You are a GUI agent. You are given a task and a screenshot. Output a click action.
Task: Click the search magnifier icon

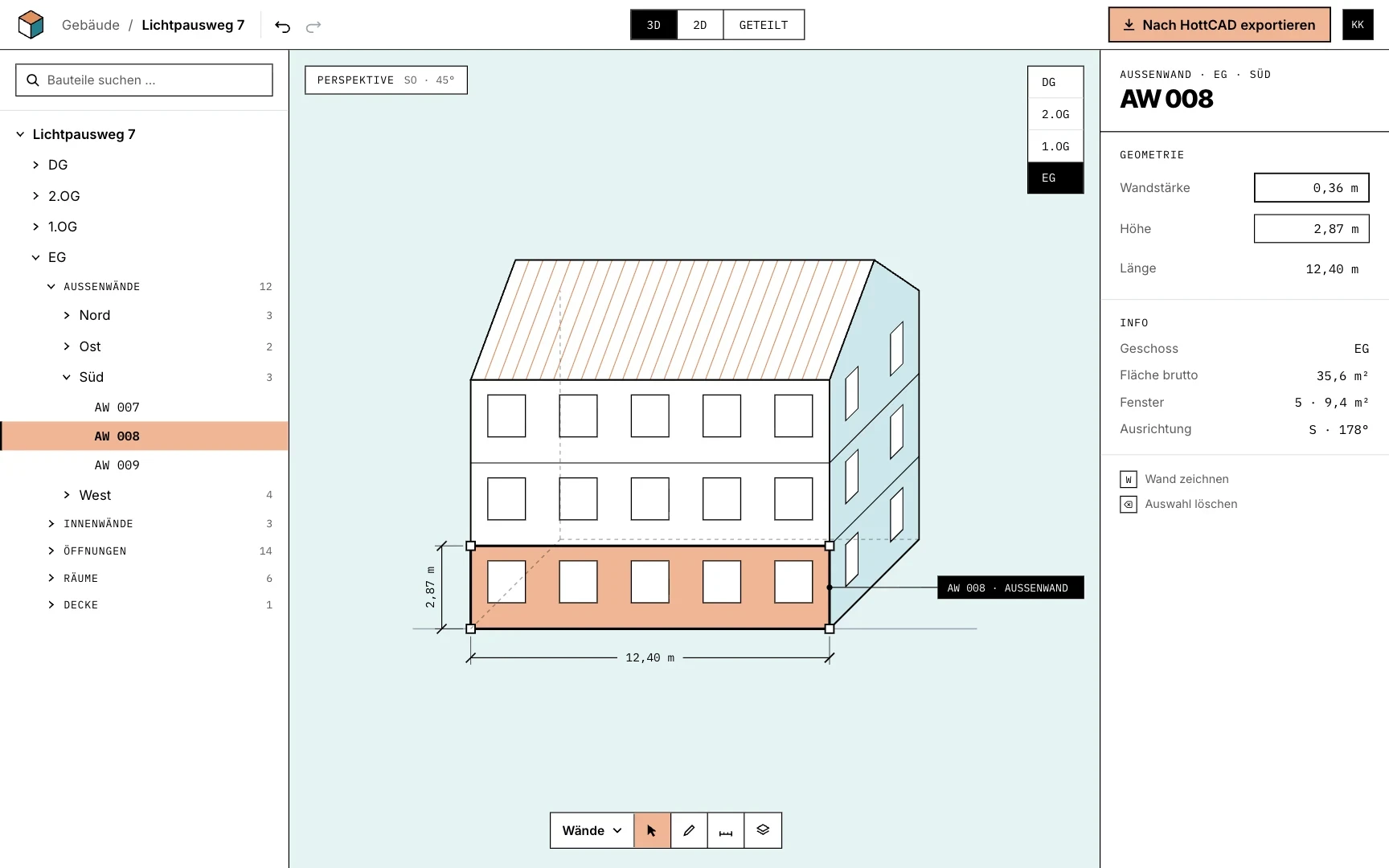click(x=33, y=80)
